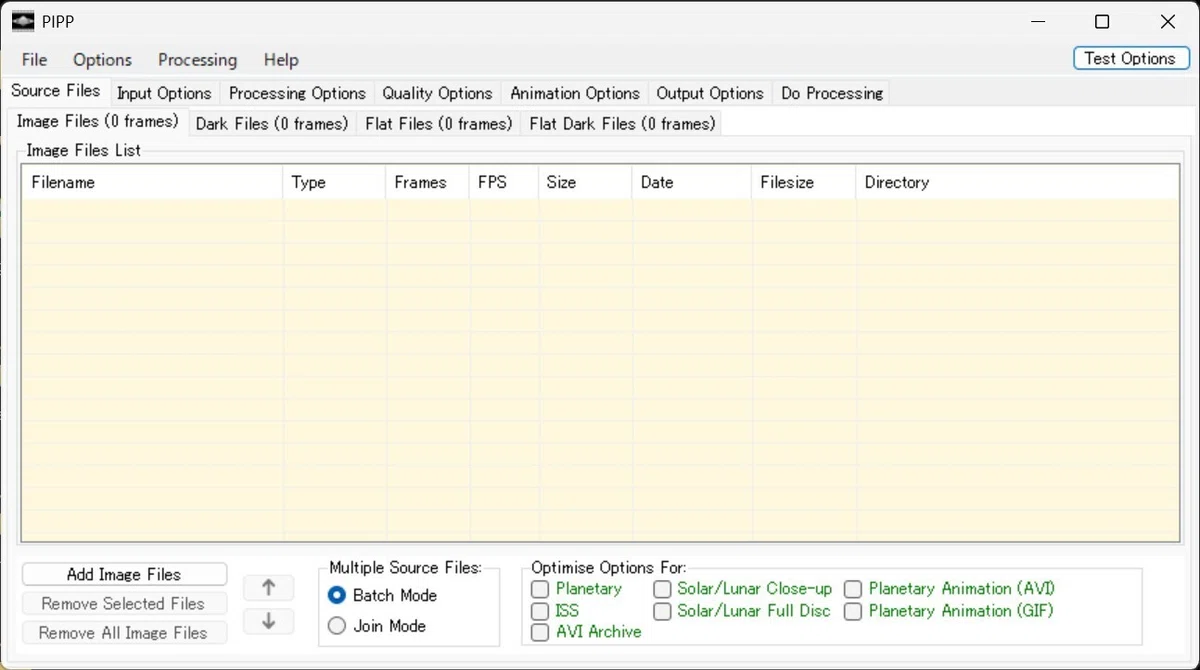Select the Image Files (0 frames) tab
Image resolution: width=1200 pixels, height=670 pixels.
click(x=97, y=121)
